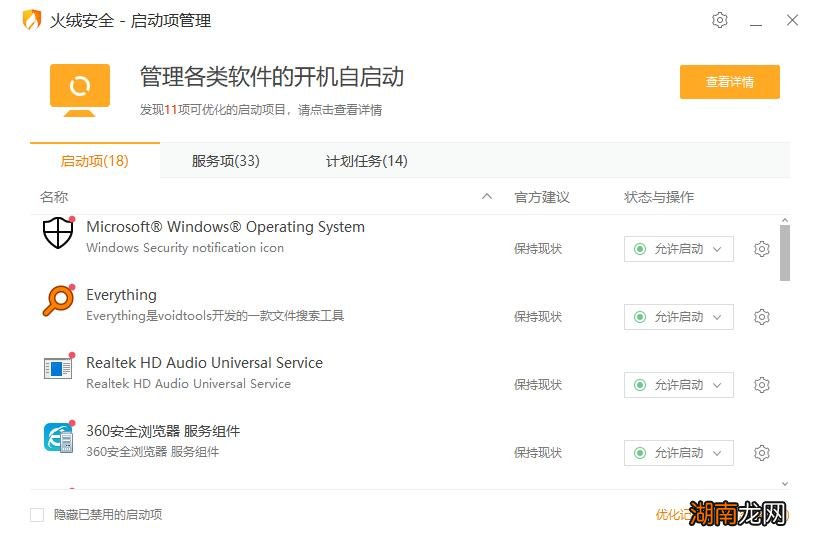This screenshot has width=820, height=540.
Task: Open gear settings for Everything row
Action: [x=761, y=317]
